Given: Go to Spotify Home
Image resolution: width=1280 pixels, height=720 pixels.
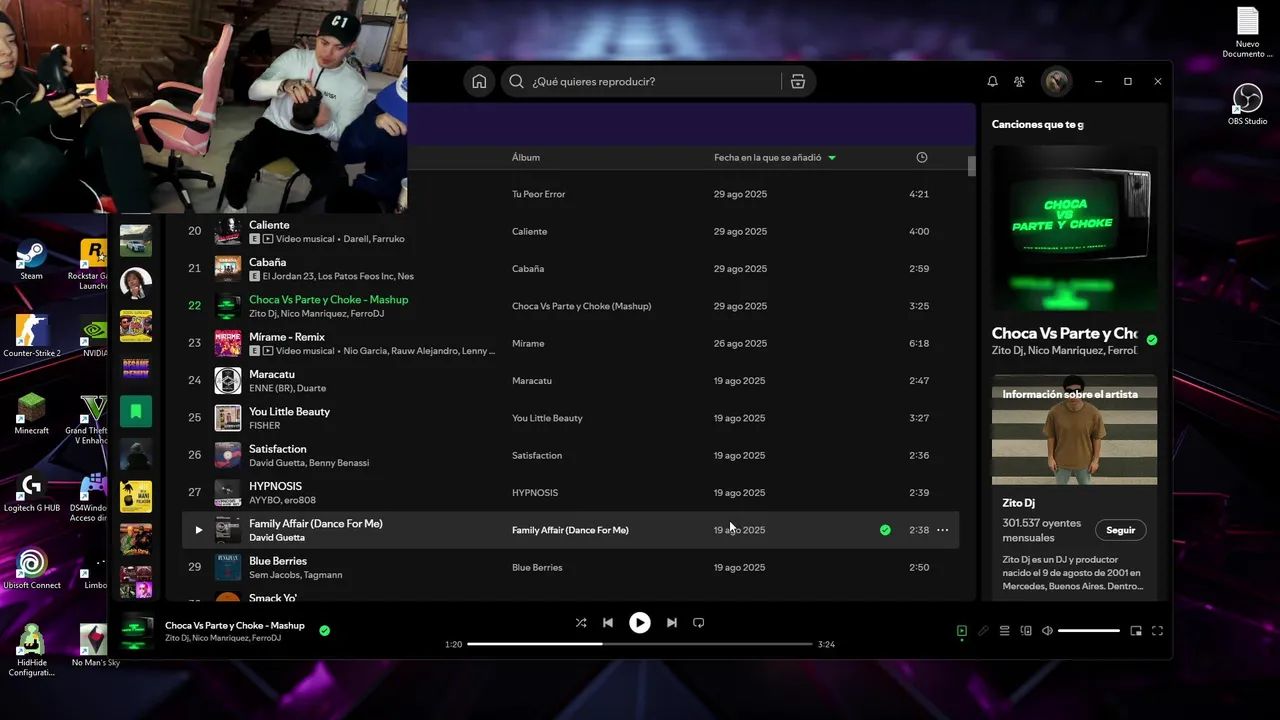Looking at the screenshot, I should click(x=479, y=81).
